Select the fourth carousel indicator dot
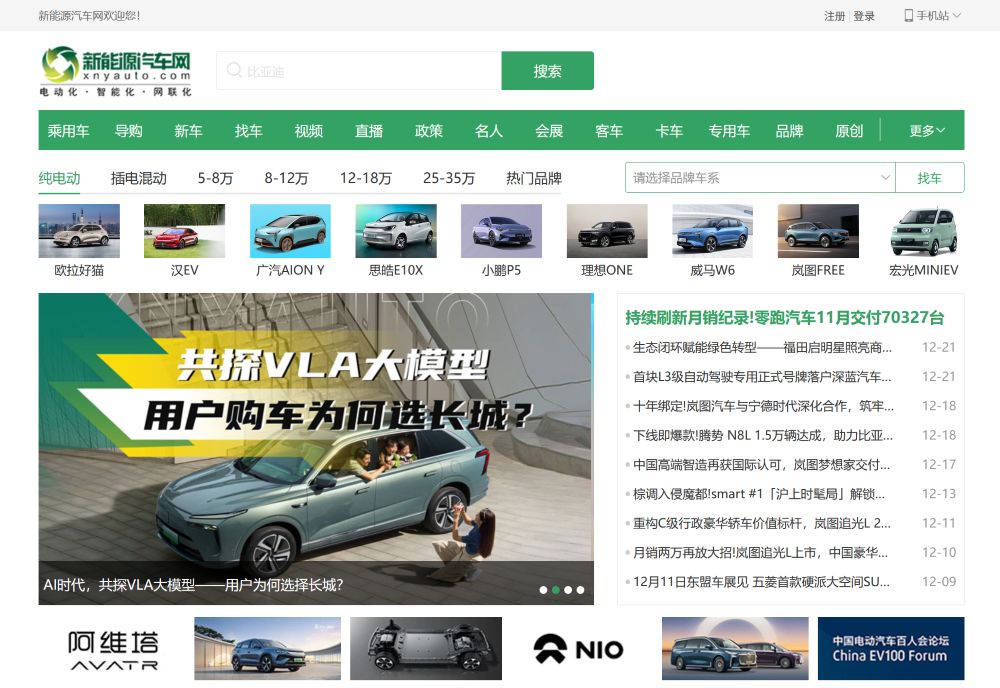 (581, 589)
